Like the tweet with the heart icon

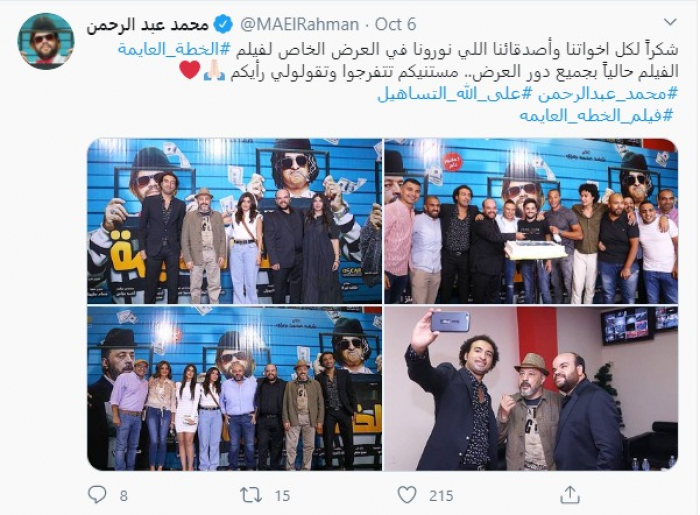click(407, 495)
